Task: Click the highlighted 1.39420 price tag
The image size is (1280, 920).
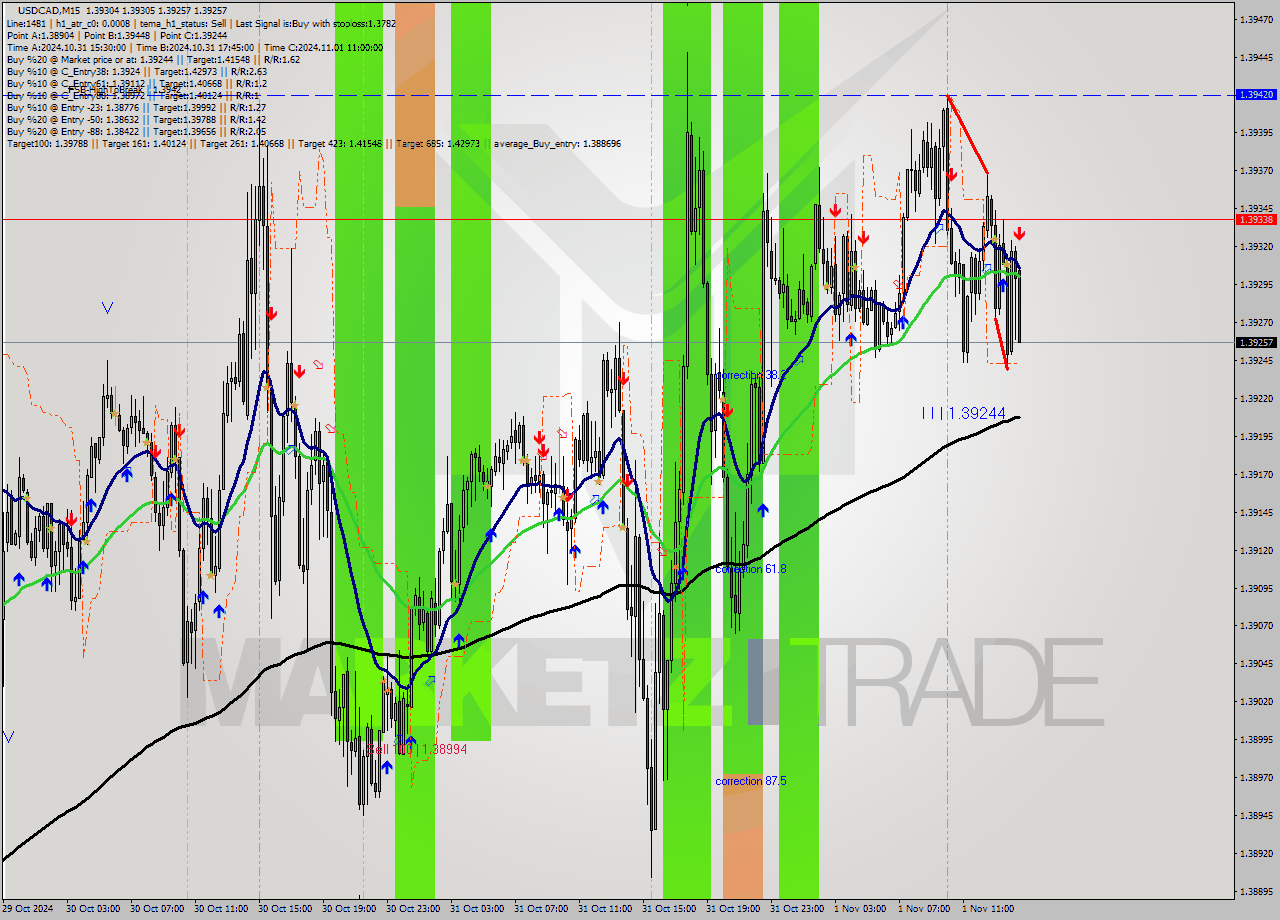Action: pyautogui.click(x=1256, y=94)
